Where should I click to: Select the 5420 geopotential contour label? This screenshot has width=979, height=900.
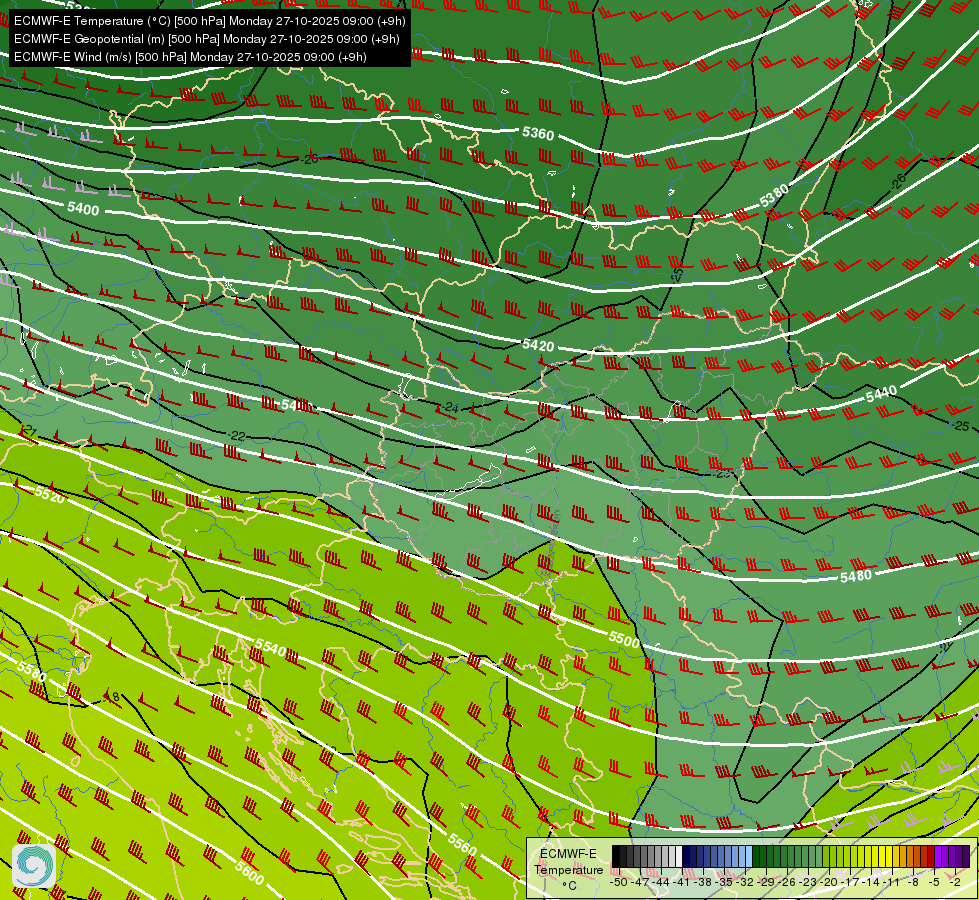538,345
